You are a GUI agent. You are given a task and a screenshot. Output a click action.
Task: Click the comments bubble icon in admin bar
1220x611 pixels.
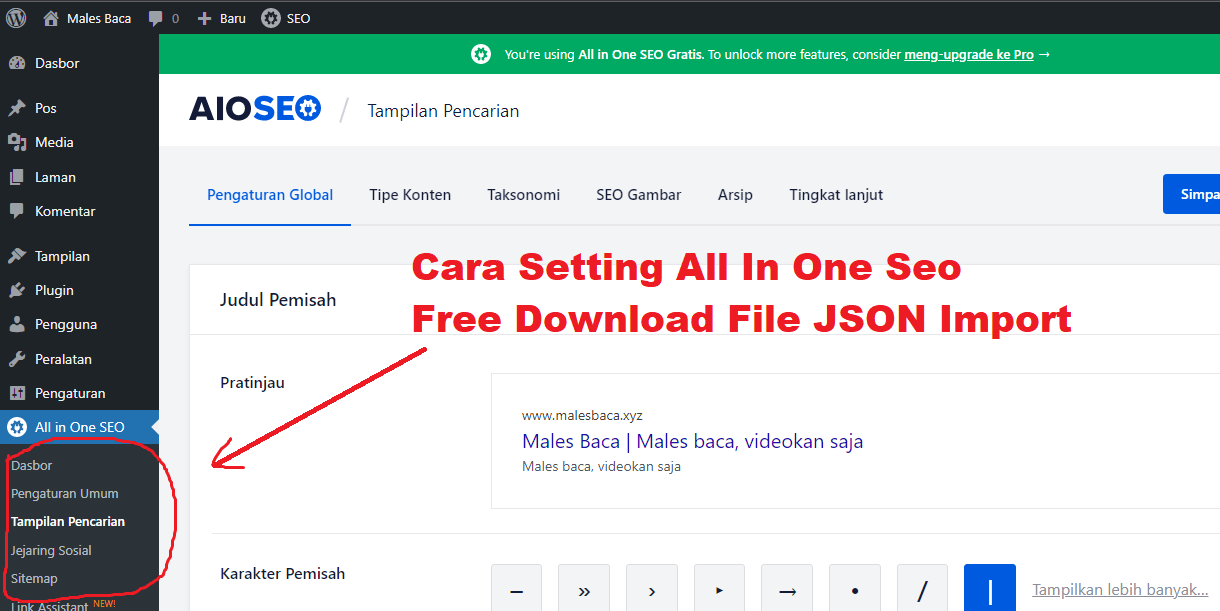click(155, 18)
